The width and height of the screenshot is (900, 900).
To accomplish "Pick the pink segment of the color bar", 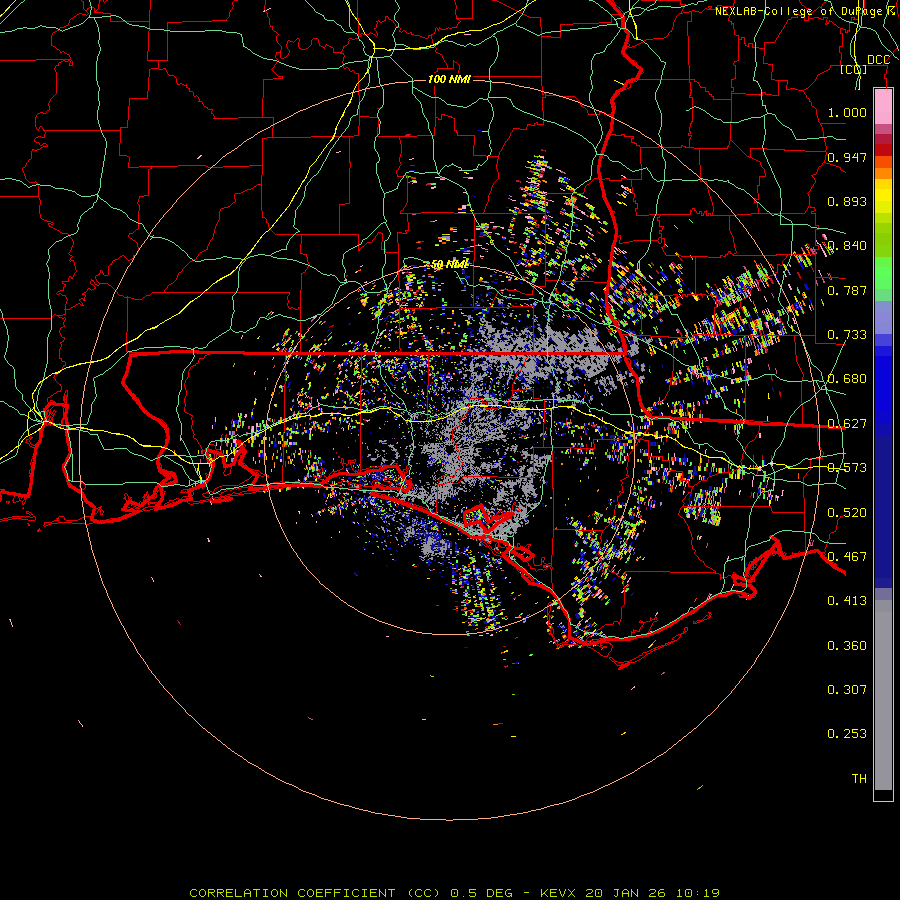I will (883, 107).
